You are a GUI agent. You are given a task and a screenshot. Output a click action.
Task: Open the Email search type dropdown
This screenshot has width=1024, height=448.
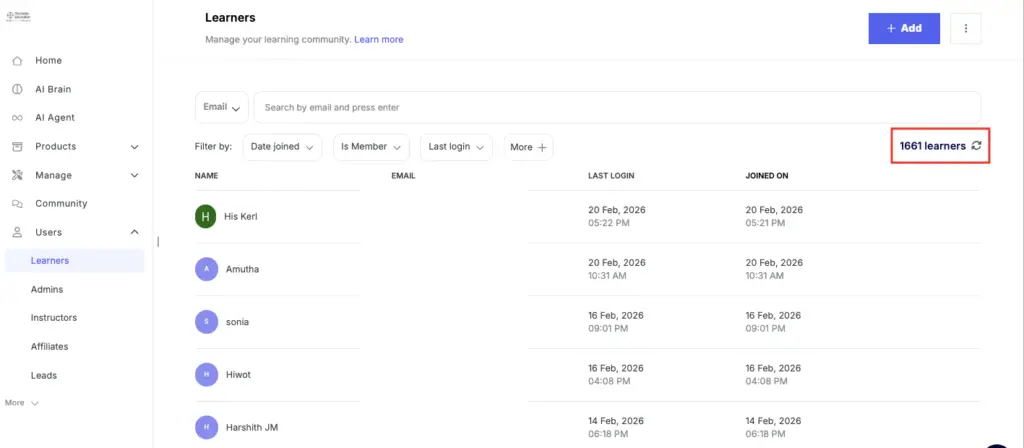coord(222,108)
